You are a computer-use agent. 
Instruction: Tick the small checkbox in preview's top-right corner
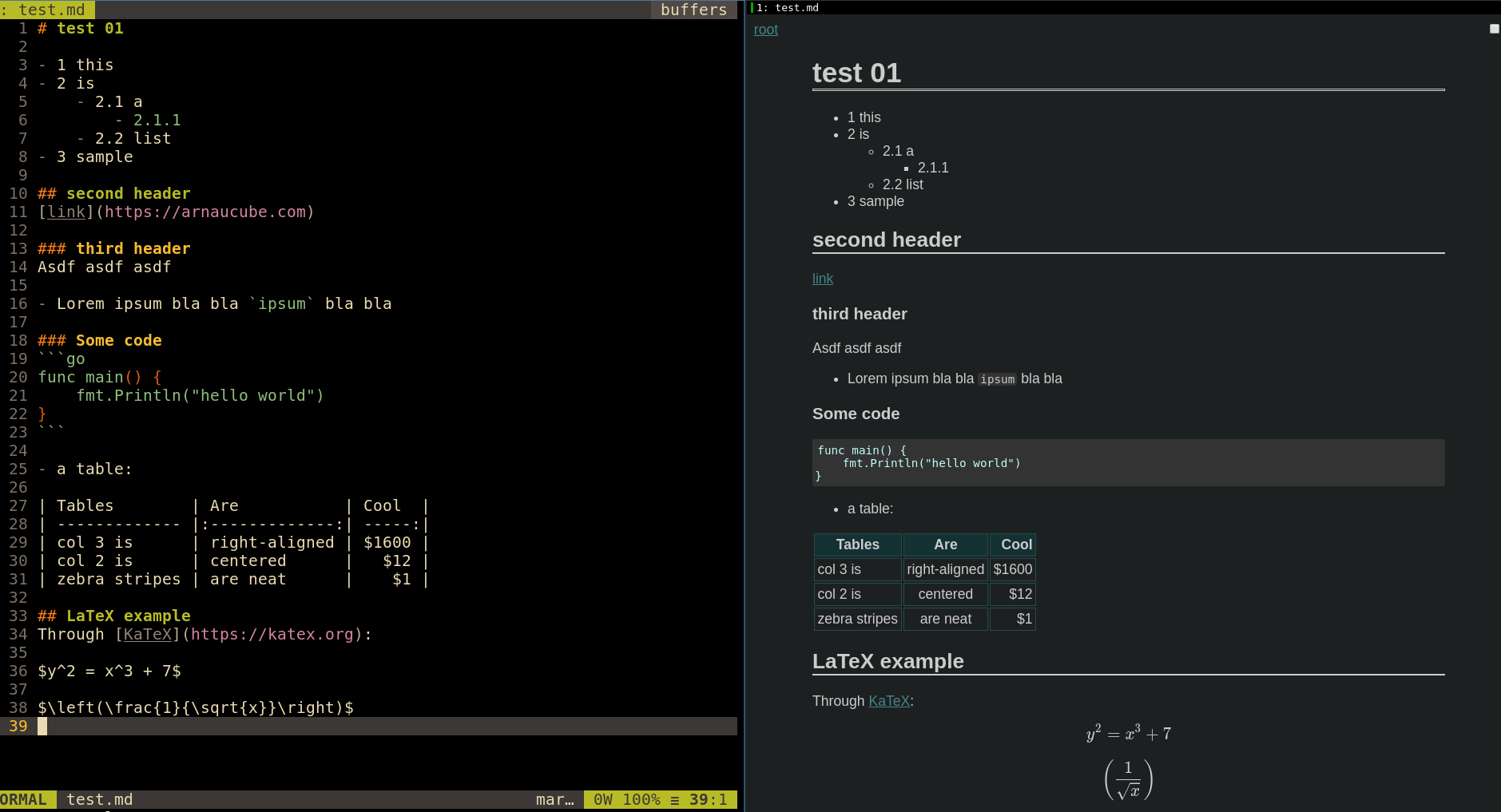tap(1494, 29)
